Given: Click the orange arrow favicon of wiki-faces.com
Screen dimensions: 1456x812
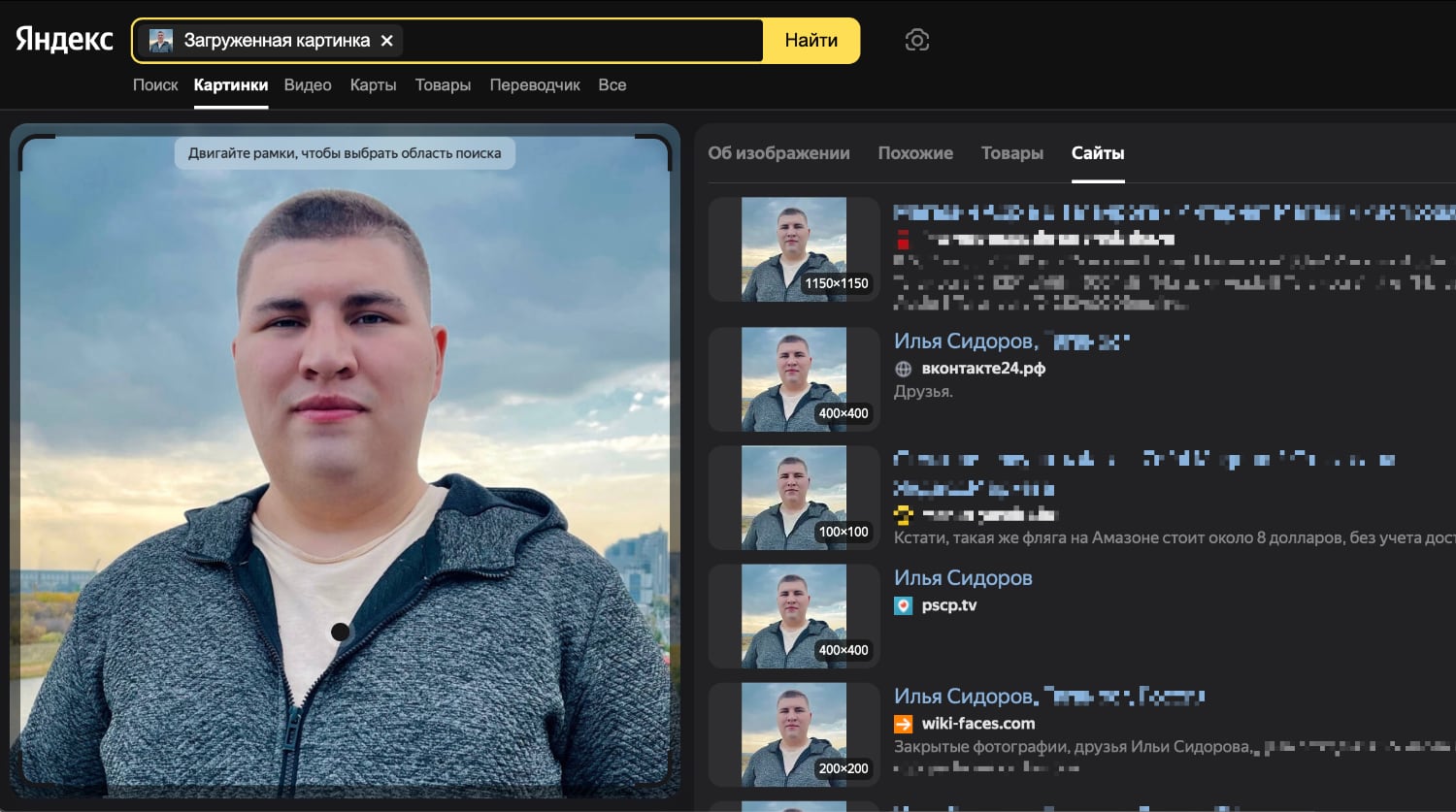Looking at the screenshot, I should click(x=903, y=724).
